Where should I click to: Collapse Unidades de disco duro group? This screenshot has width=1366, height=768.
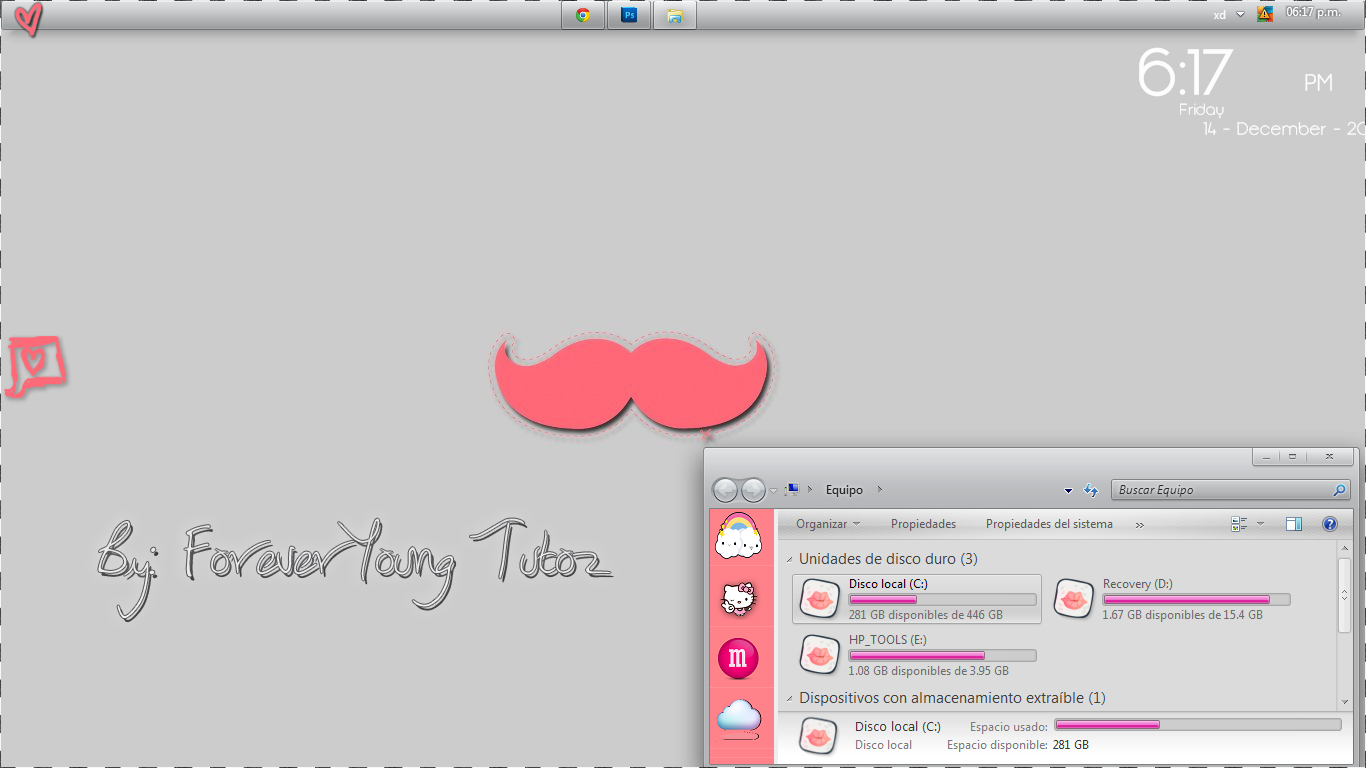pos(790,560)
